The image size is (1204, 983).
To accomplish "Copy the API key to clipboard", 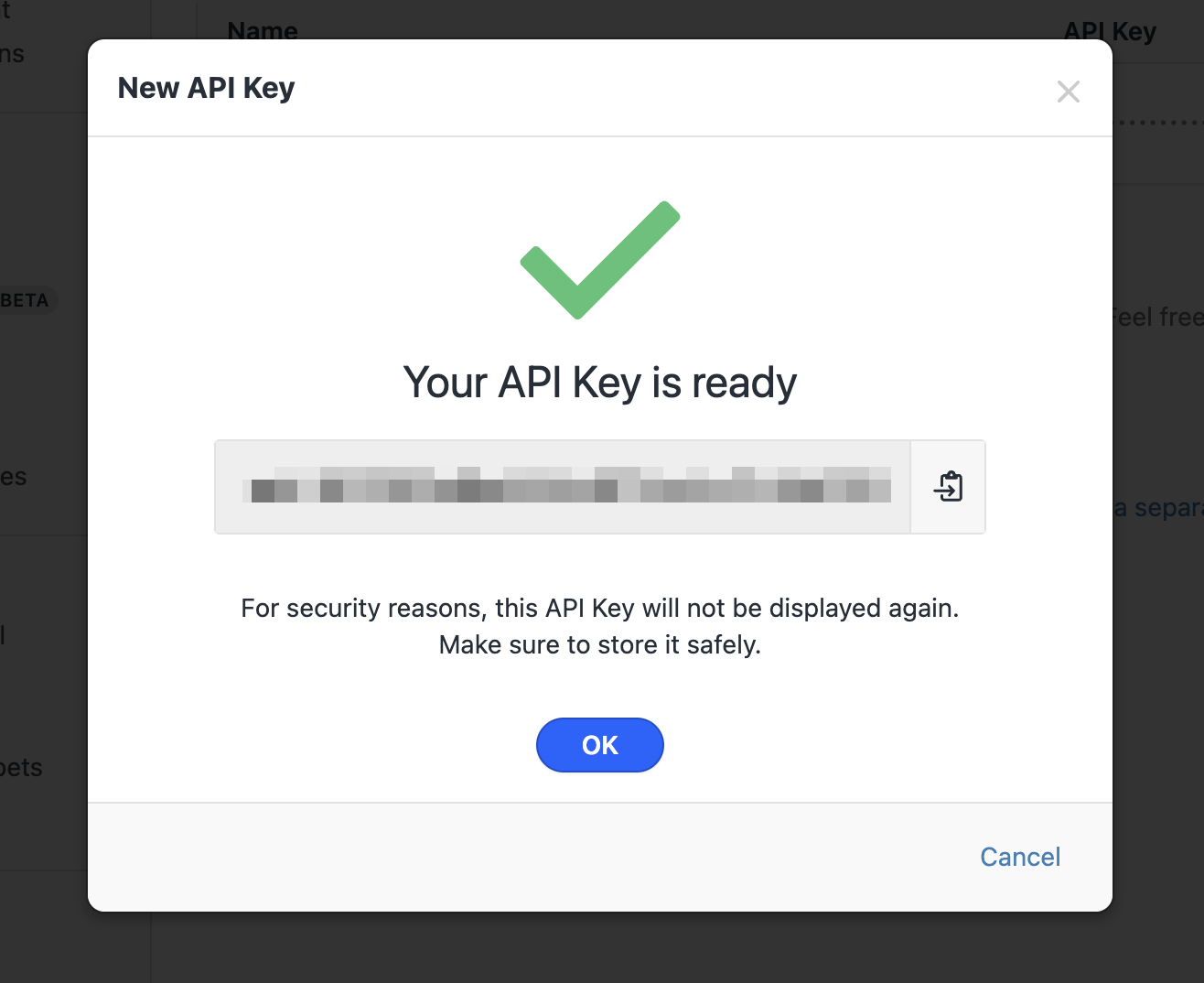I will pos(948,487).
